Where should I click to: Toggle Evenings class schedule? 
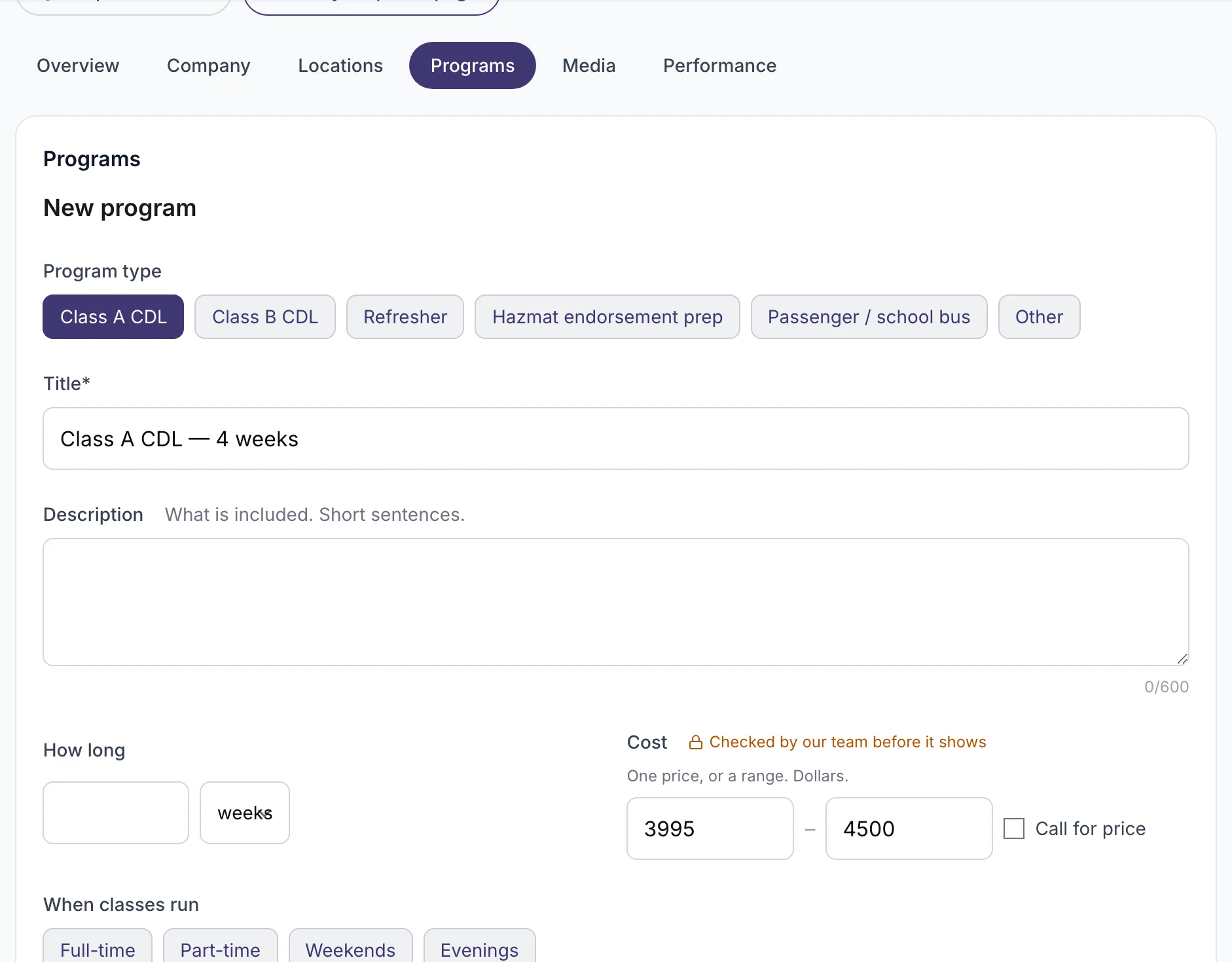click(x=479, y=946)
